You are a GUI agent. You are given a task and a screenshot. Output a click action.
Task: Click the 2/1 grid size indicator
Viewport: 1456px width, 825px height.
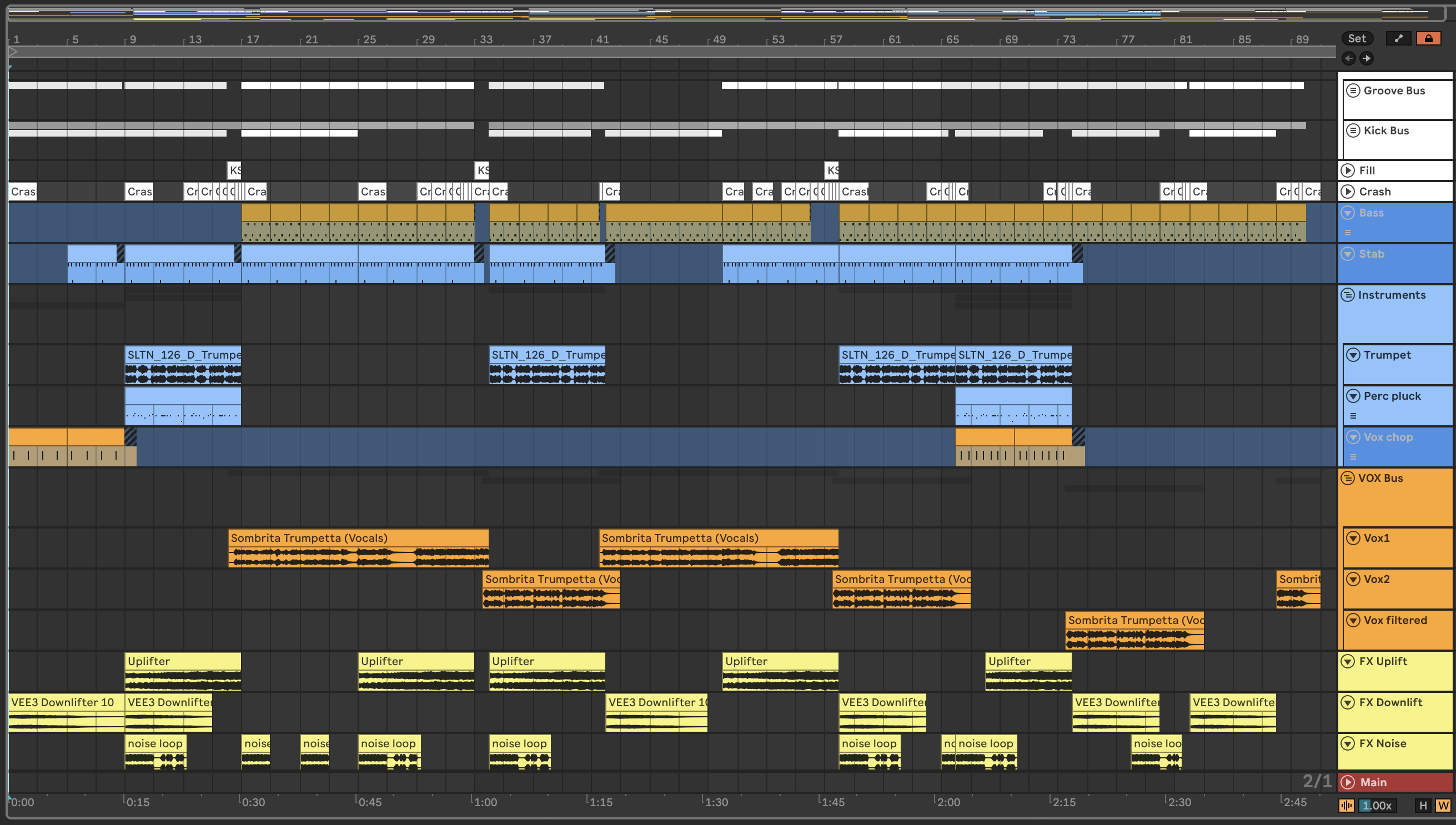pos(1317,781)
